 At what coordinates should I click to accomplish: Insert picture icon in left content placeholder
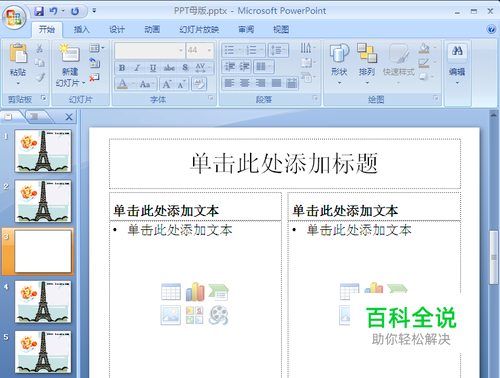pyautogui.click(x=171, y=315)
